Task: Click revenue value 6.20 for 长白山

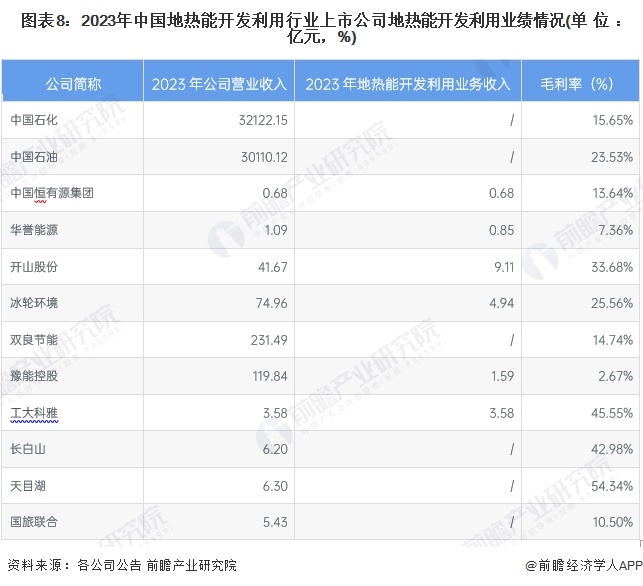Action: click(275, 449)
